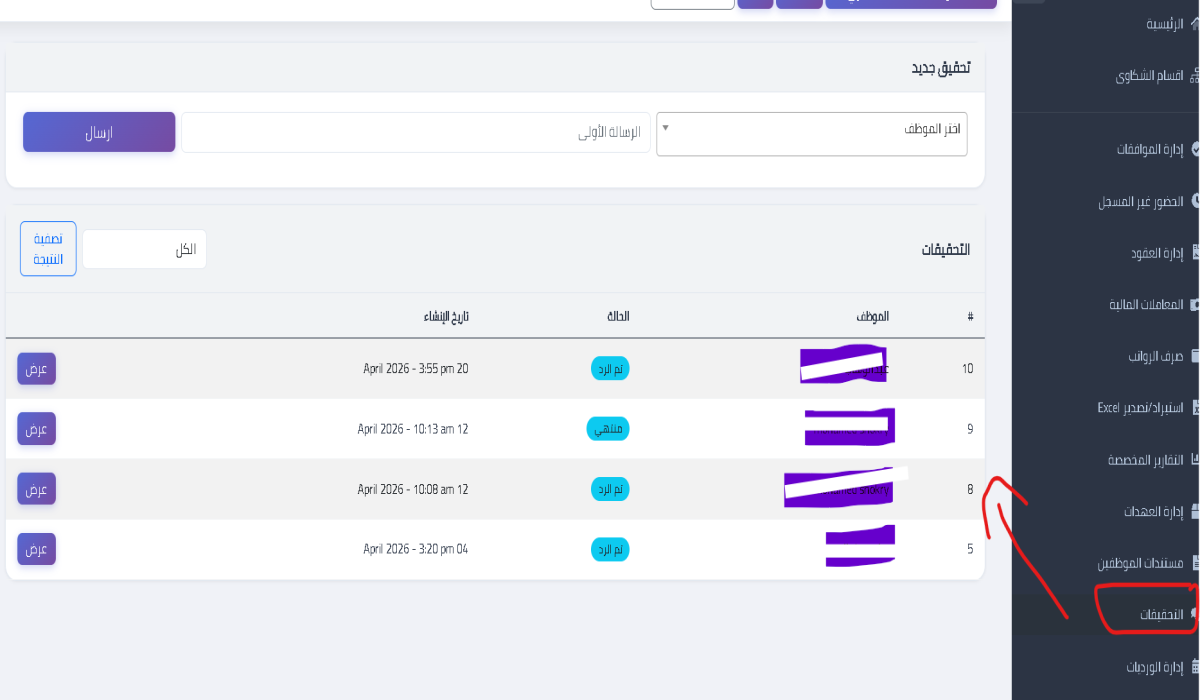The image size is (1200, 700).
Task: Expand the الكل status filter dropdown
Action: click(144, 248)
